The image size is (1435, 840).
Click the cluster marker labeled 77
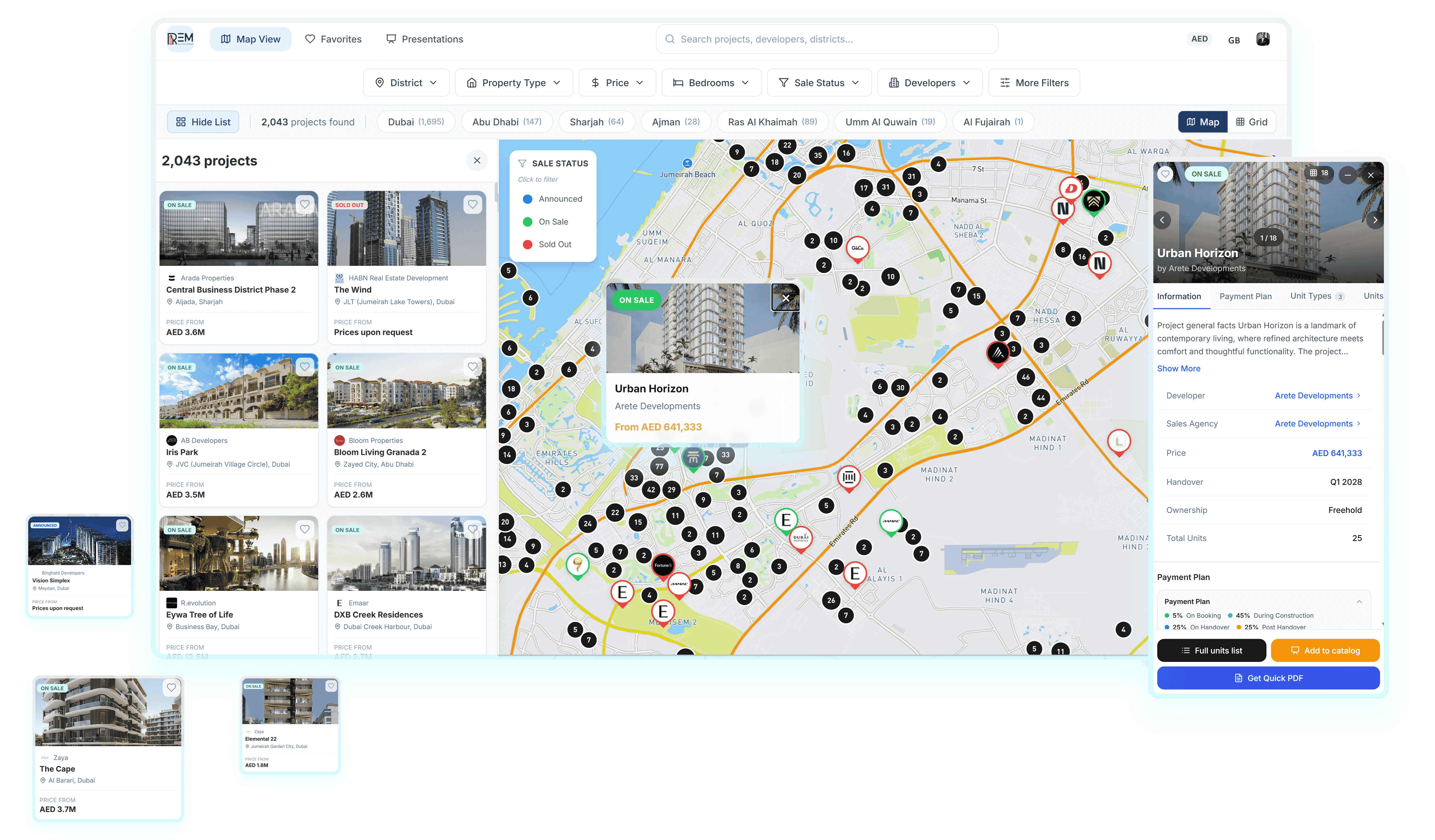click(x=659, y=466)
